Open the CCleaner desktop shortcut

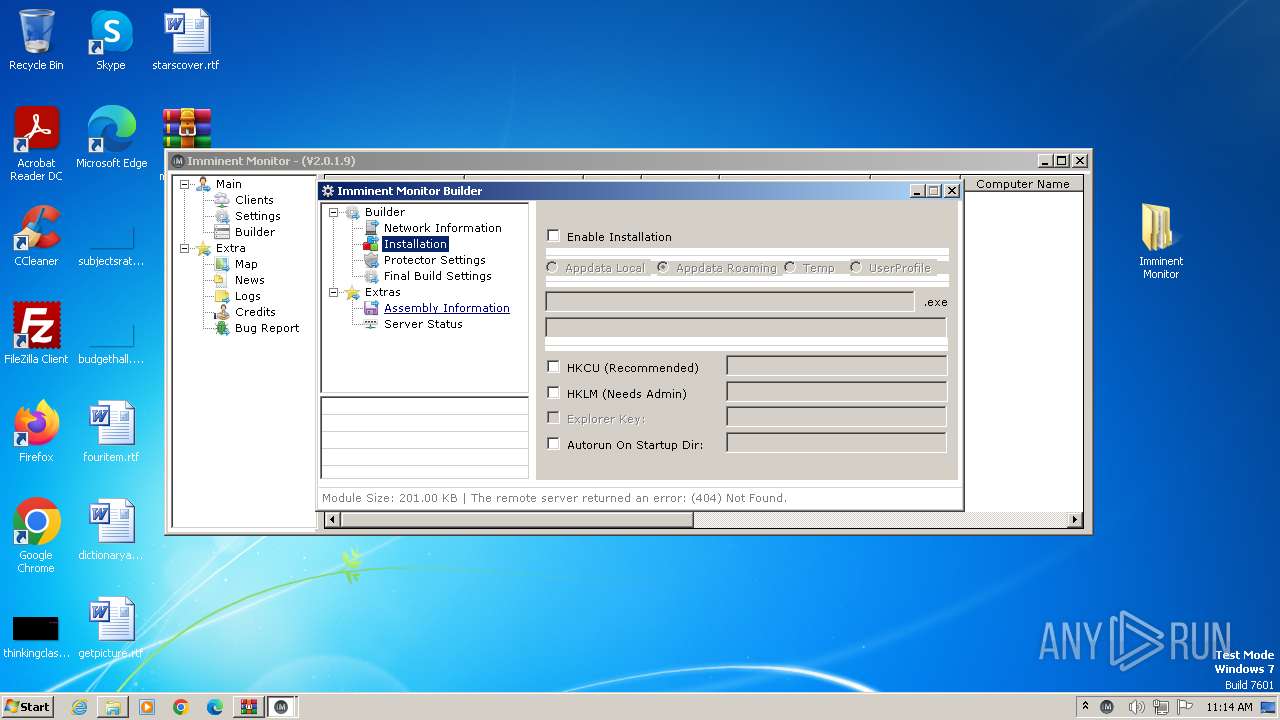[x=36, y=236]
